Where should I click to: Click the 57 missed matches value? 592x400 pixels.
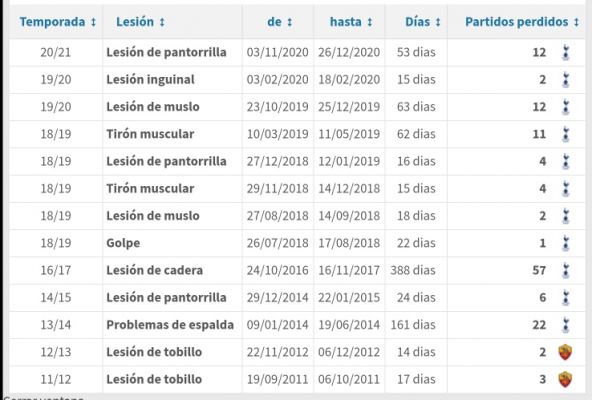539,270
